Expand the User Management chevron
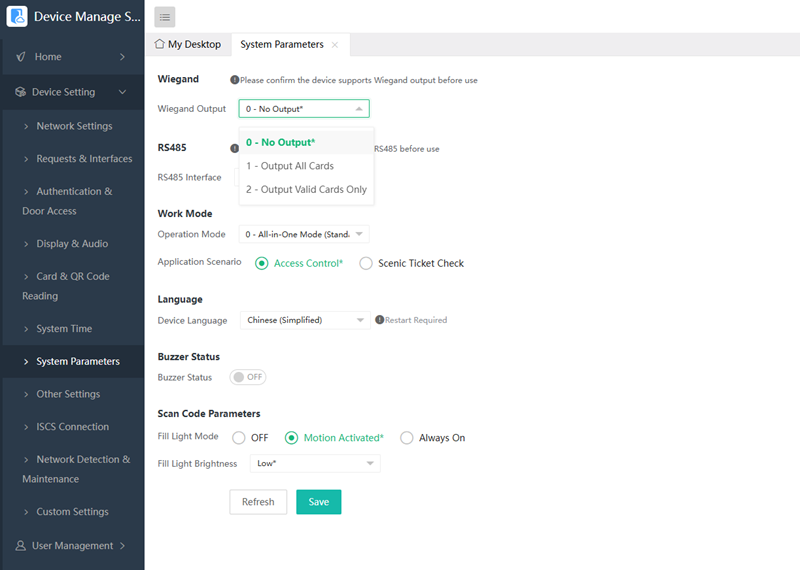800x570 pixels. tap(122, 546)
